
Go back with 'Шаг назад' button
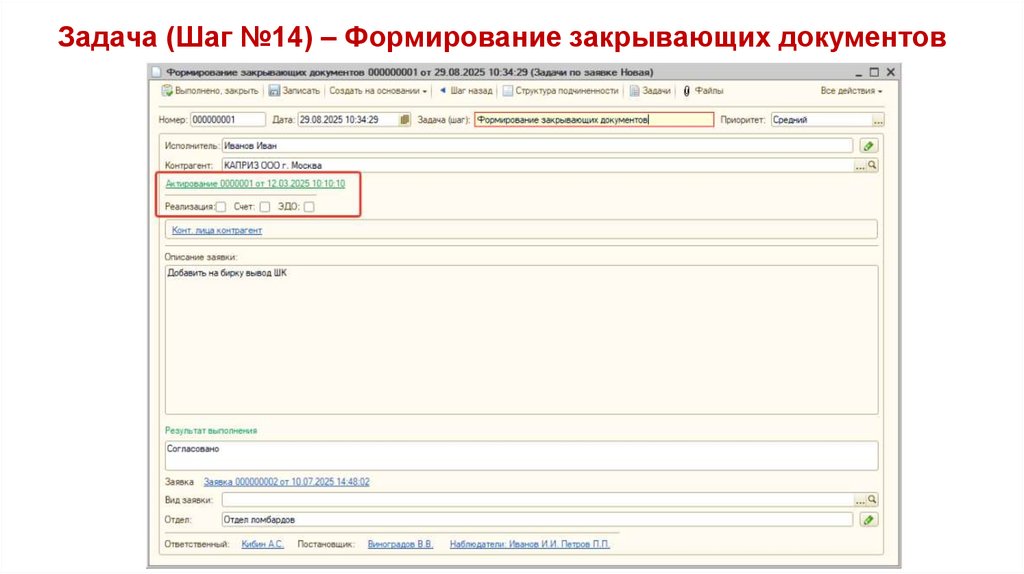click(466, 91)
